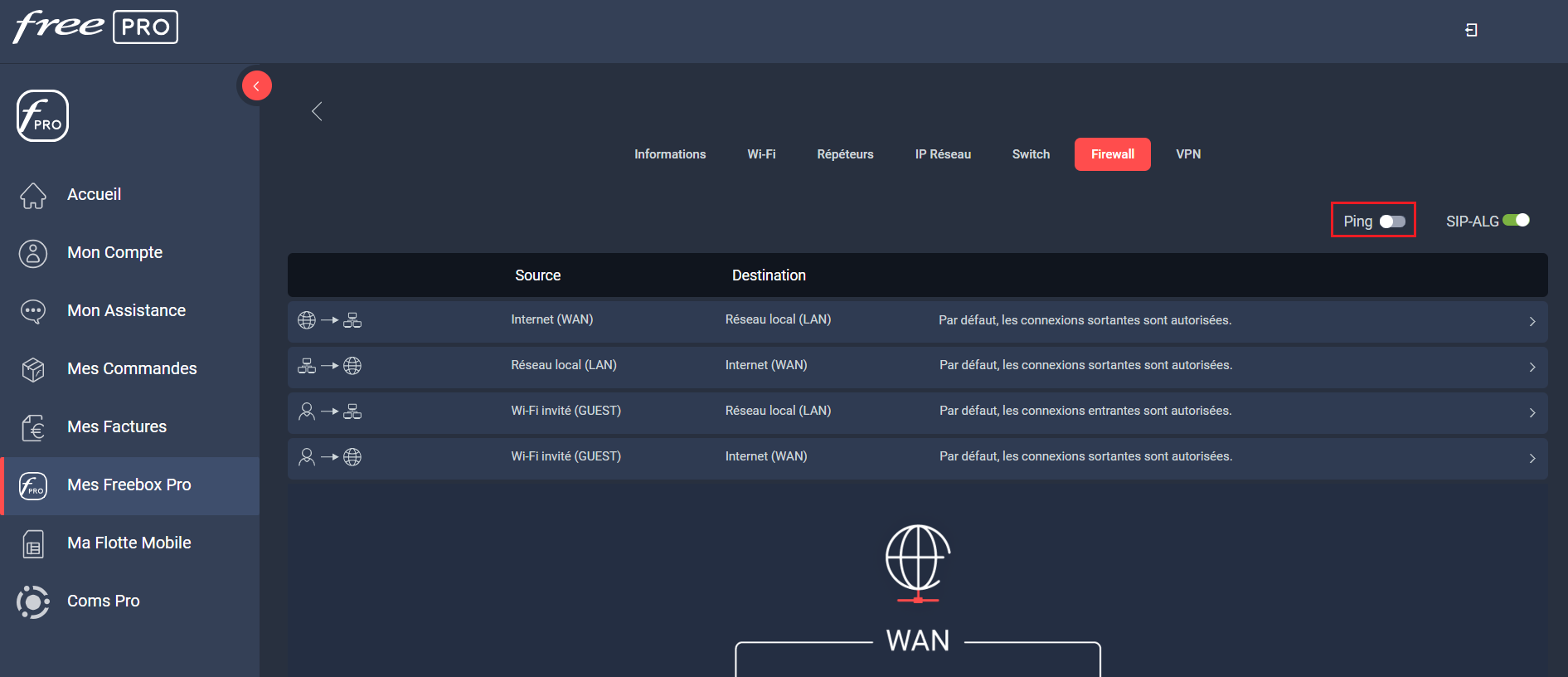Expand Wi-Fi invité to LAN rule chevron

1532,412
